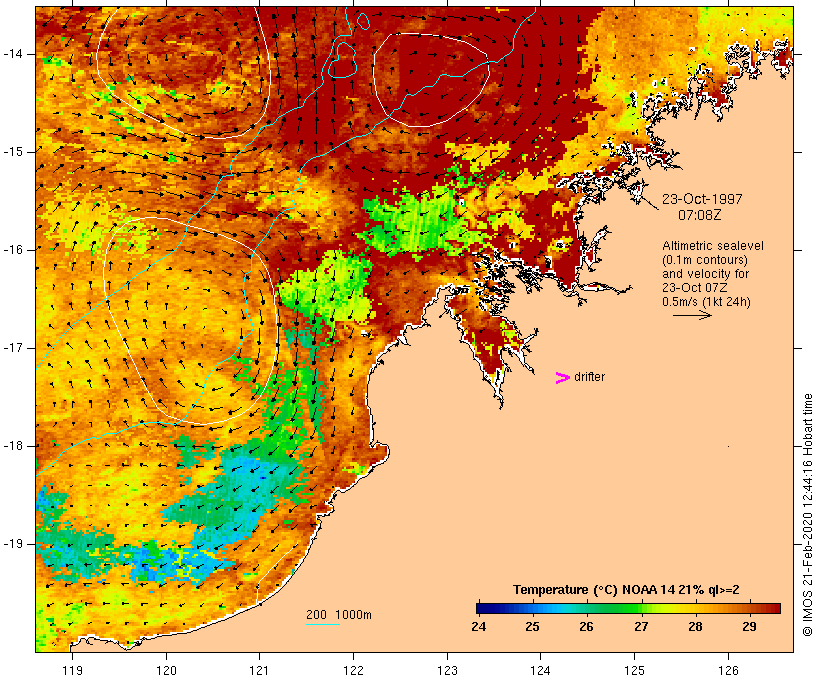Viewport: 820px width, 680px height.
Task: Click the 'Altimetric sealevel' caption line
Action: pyautogui.click(x=713, y=246)
